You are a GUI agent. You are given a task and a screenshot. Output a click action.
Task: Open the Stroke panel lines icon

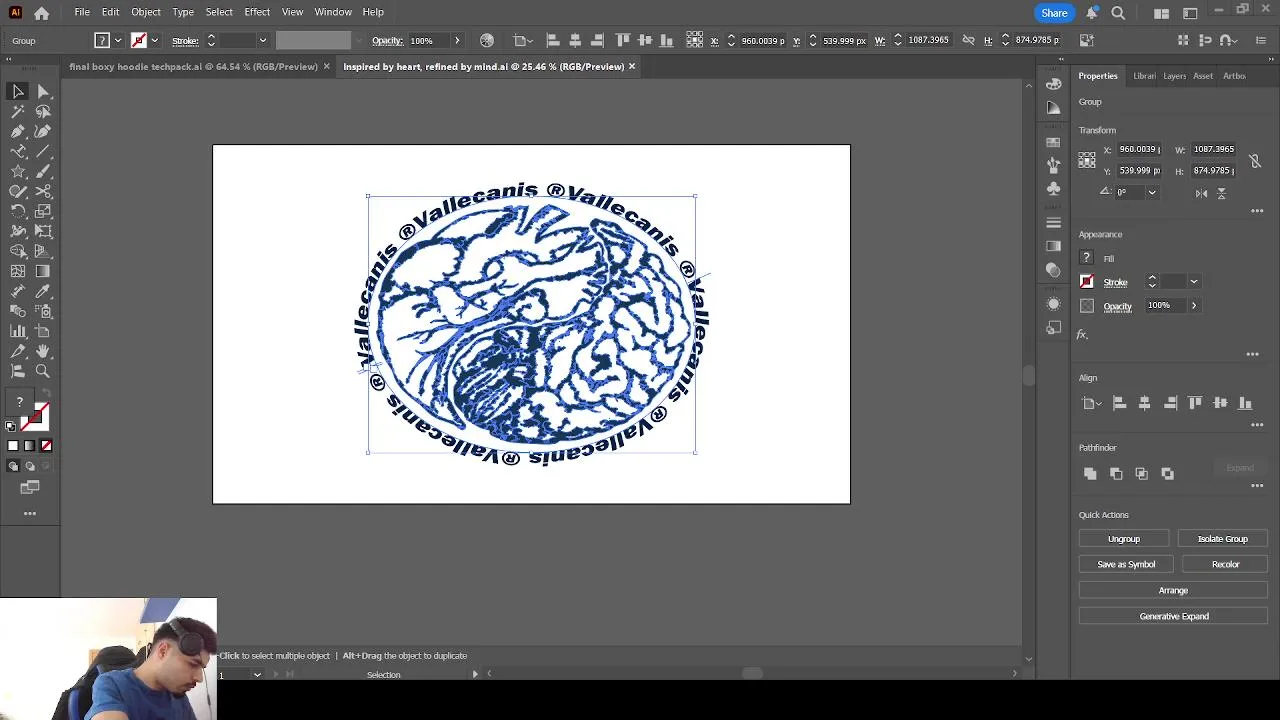[x=1054, y=222]
